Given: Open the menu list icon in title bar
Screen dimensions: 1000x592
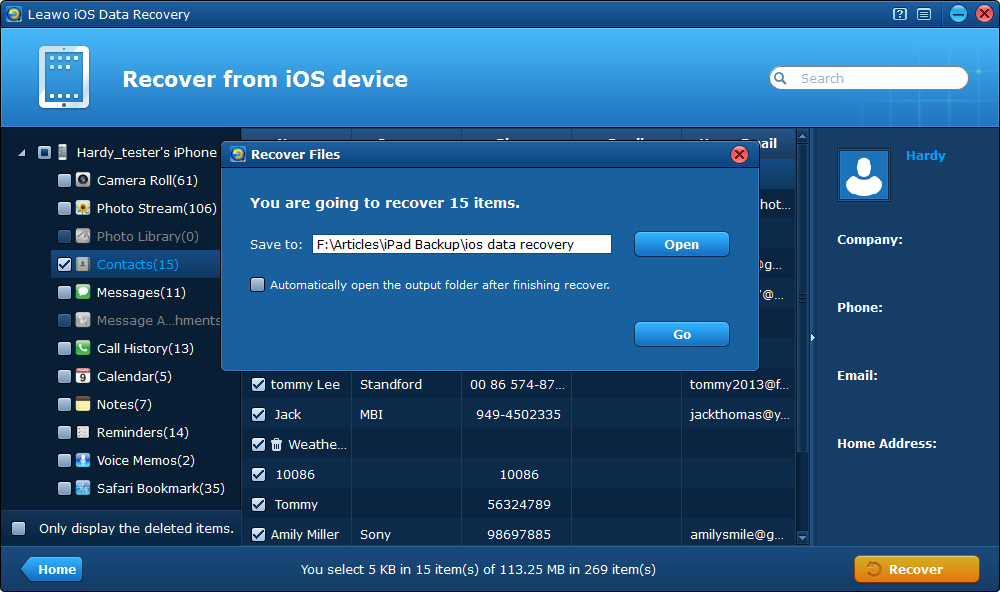Looking at the screenshot, I should 924,14.
